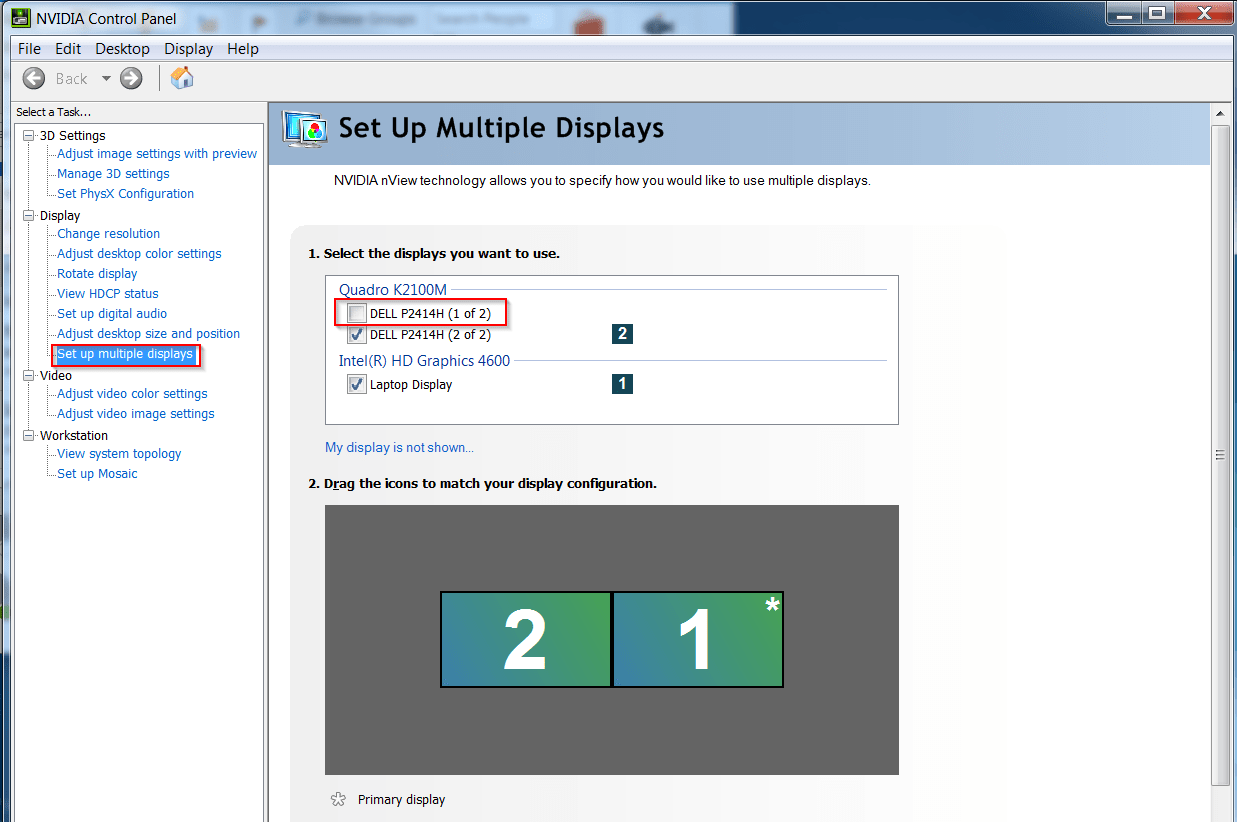1237x822 pixels.
Task: Select Set up multiple displays task
Action: tap(125, 354)
